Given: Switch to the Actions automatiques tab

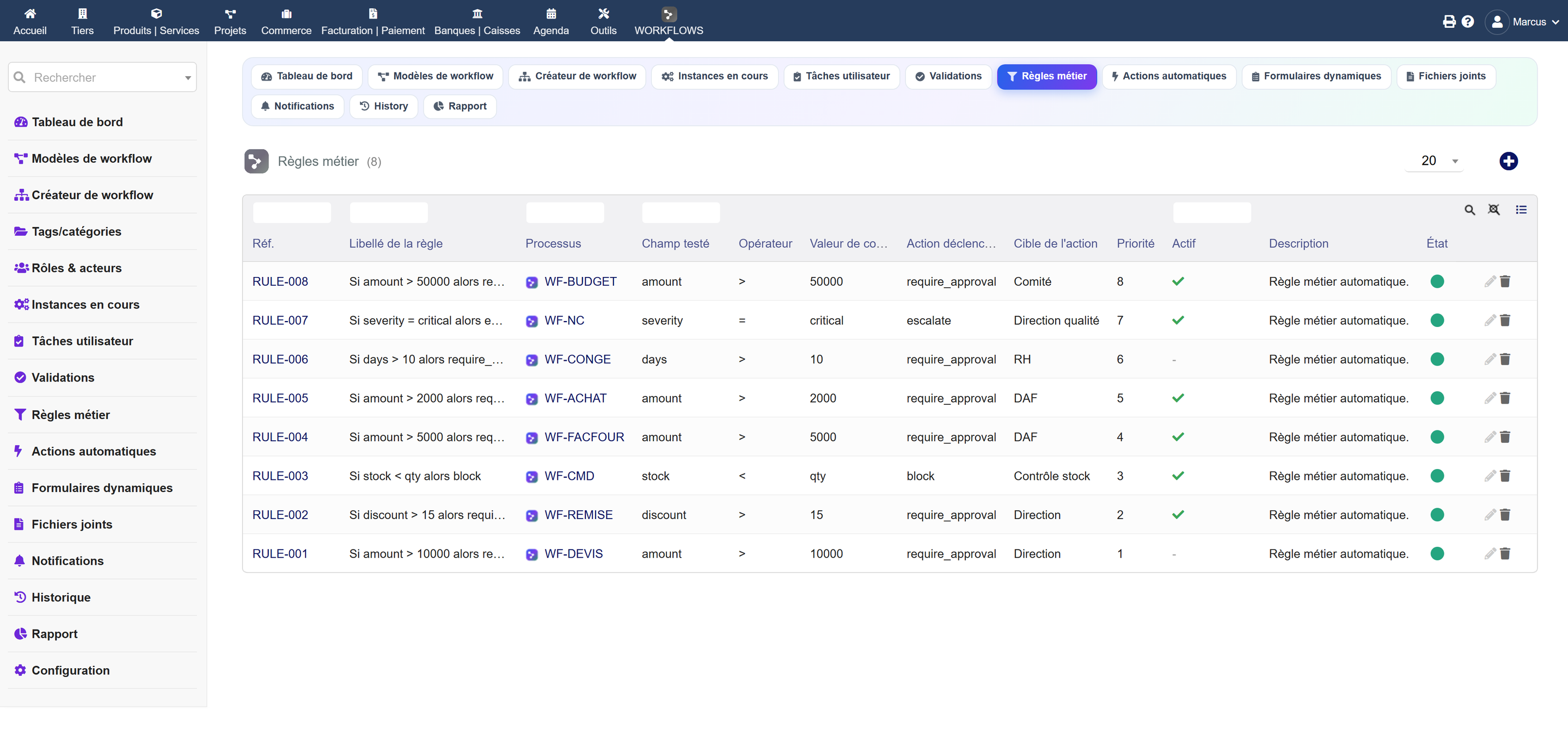Looking at the screenshot, I should click(x=1168, y=76).
